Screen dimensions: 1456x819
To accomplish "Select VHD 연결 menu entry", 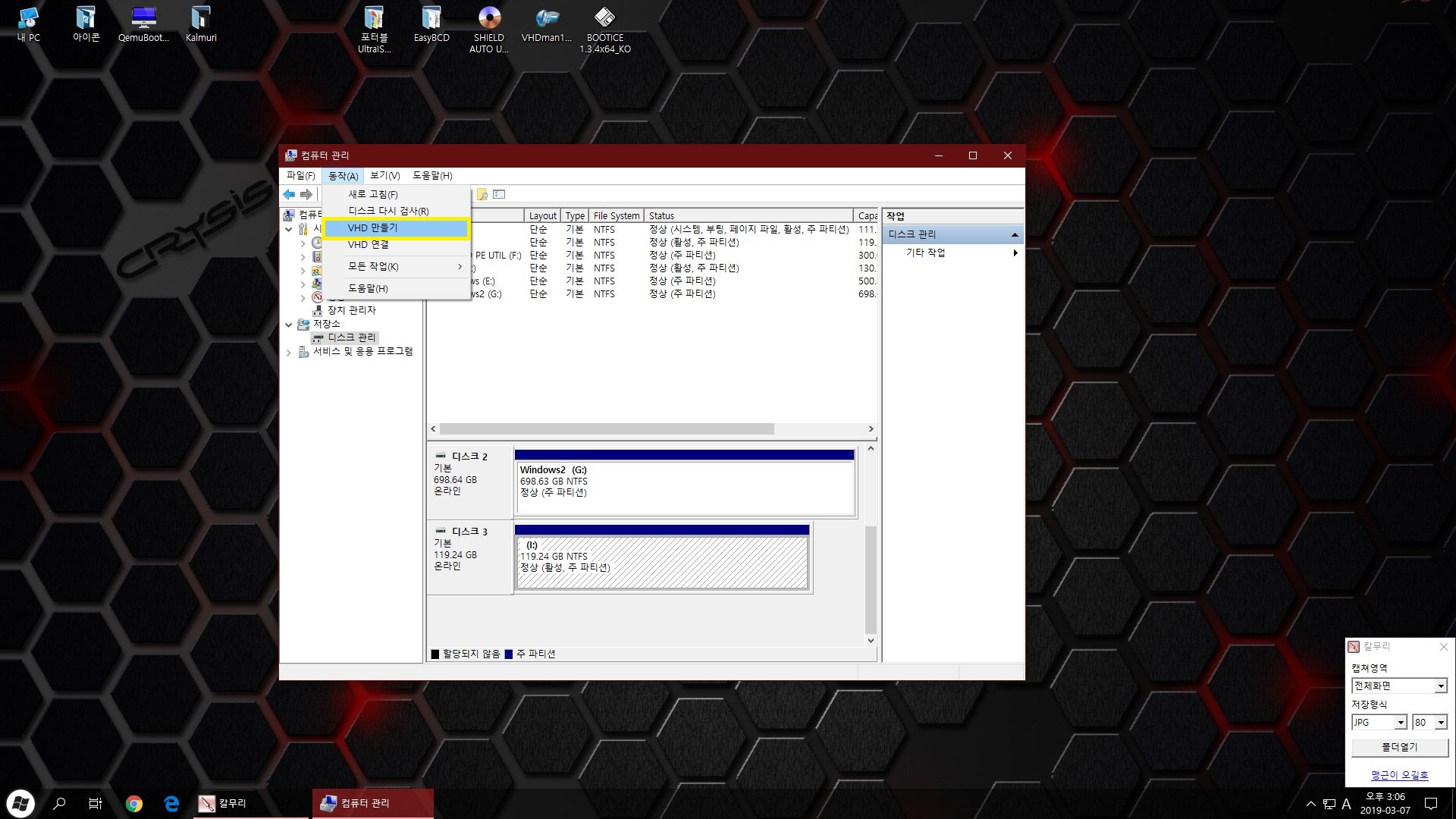I will click(x=396, y=244).
